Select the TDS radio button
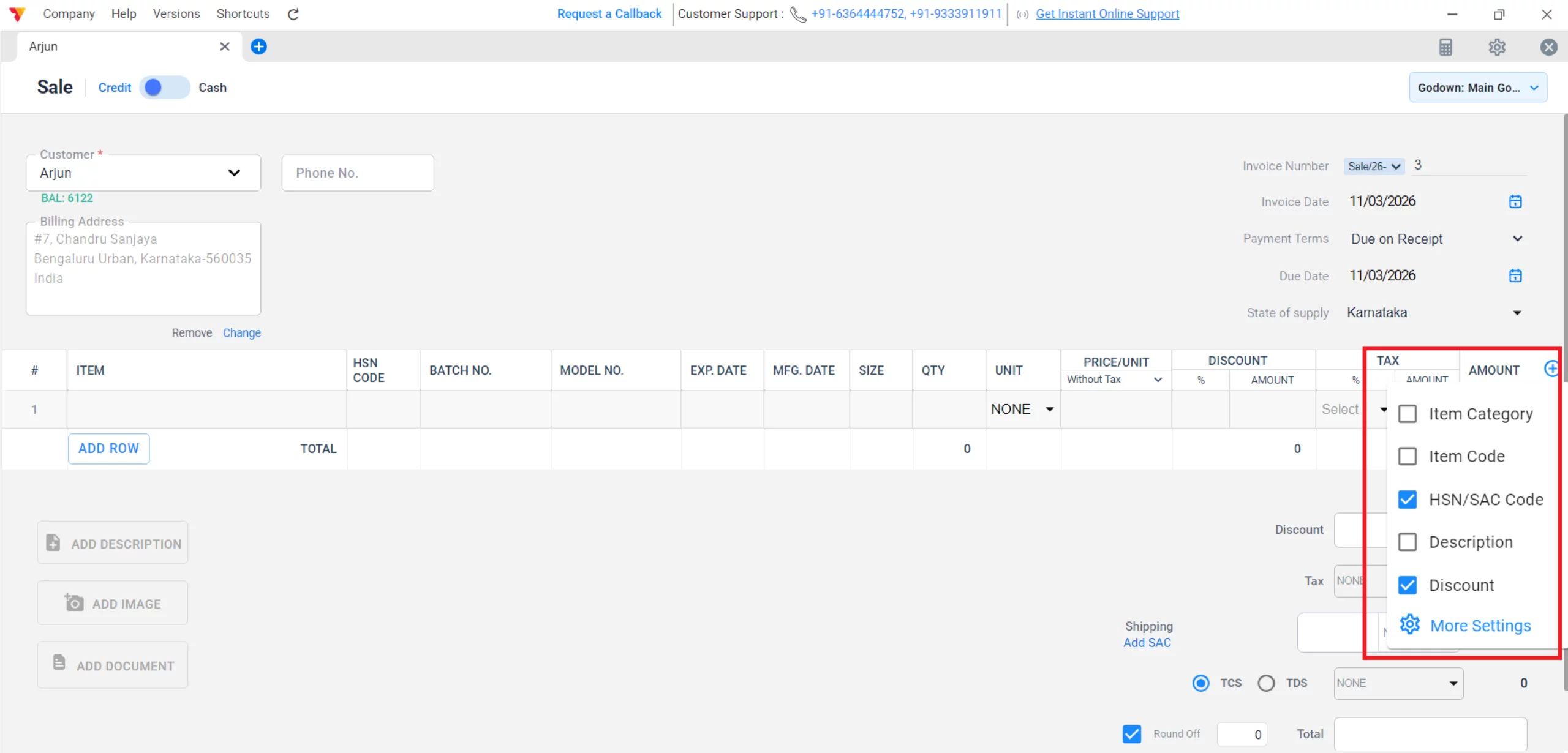The image size is (1568, 753). pos(1266,683)
